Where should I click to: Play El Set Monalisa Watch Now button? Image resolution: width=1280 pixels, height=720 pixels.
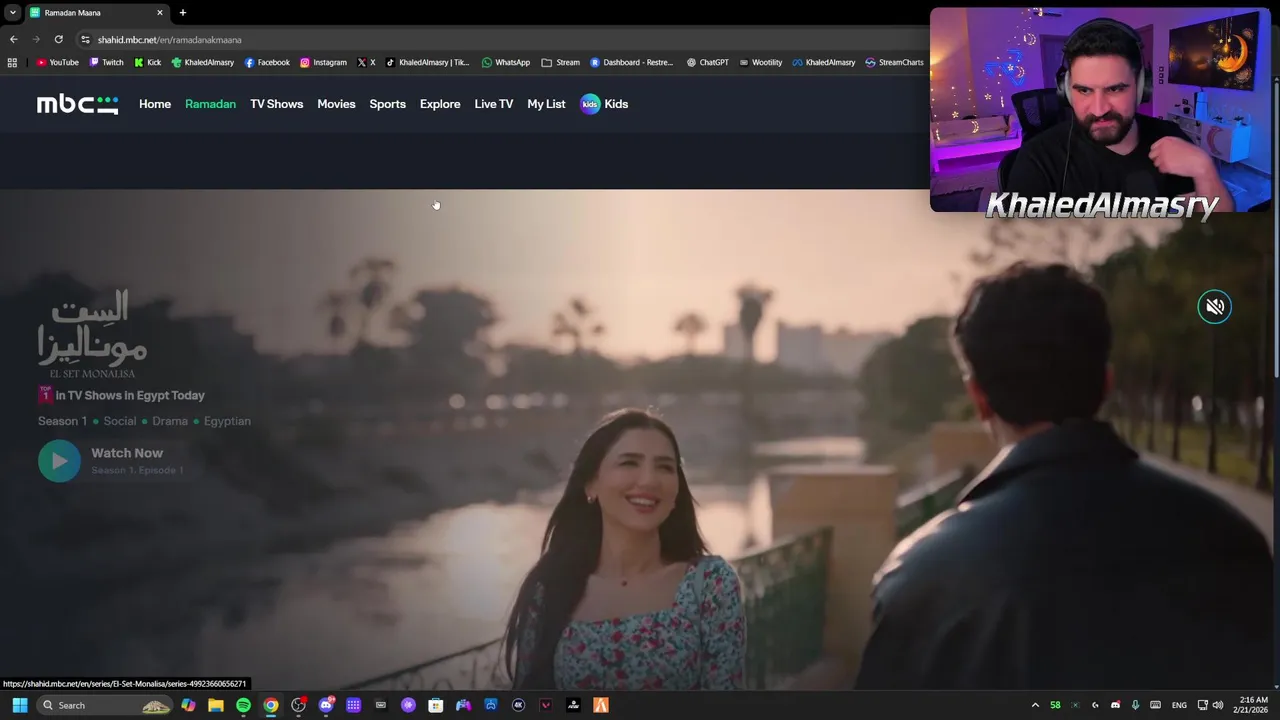[59, 461]
